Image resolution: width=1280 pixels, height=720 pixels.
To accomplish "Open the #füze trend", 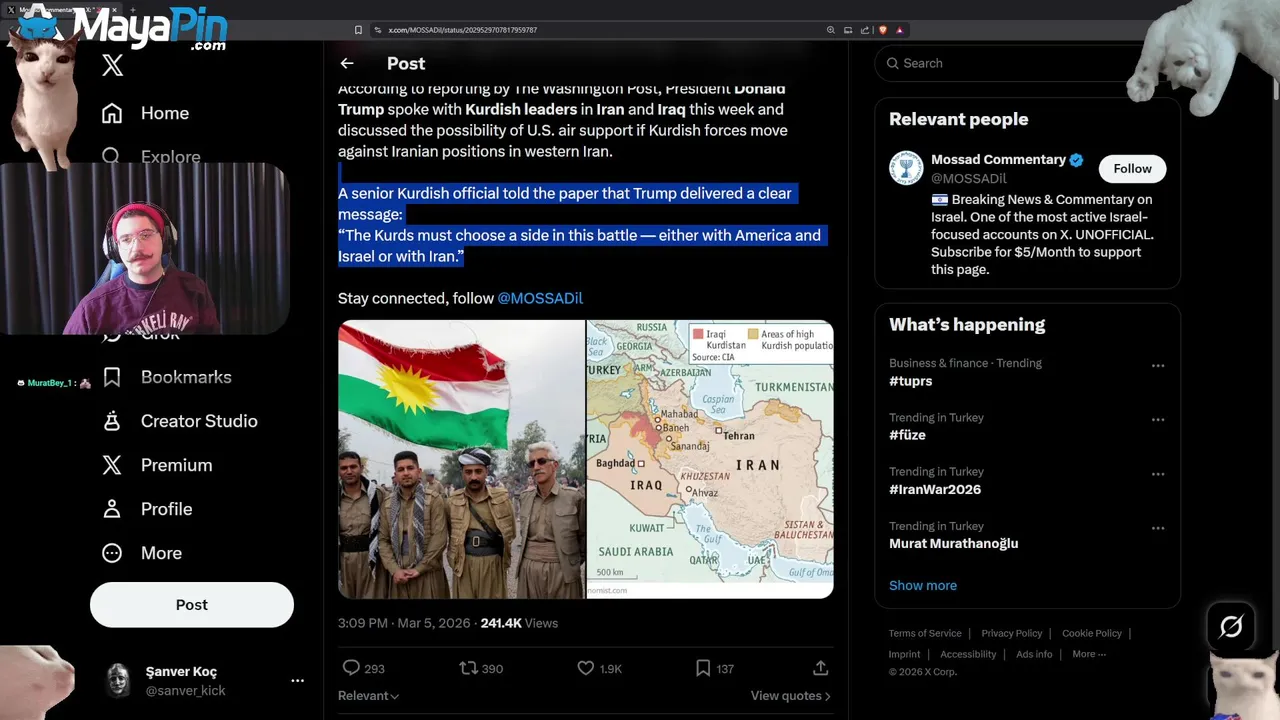I will click(907, 435).
